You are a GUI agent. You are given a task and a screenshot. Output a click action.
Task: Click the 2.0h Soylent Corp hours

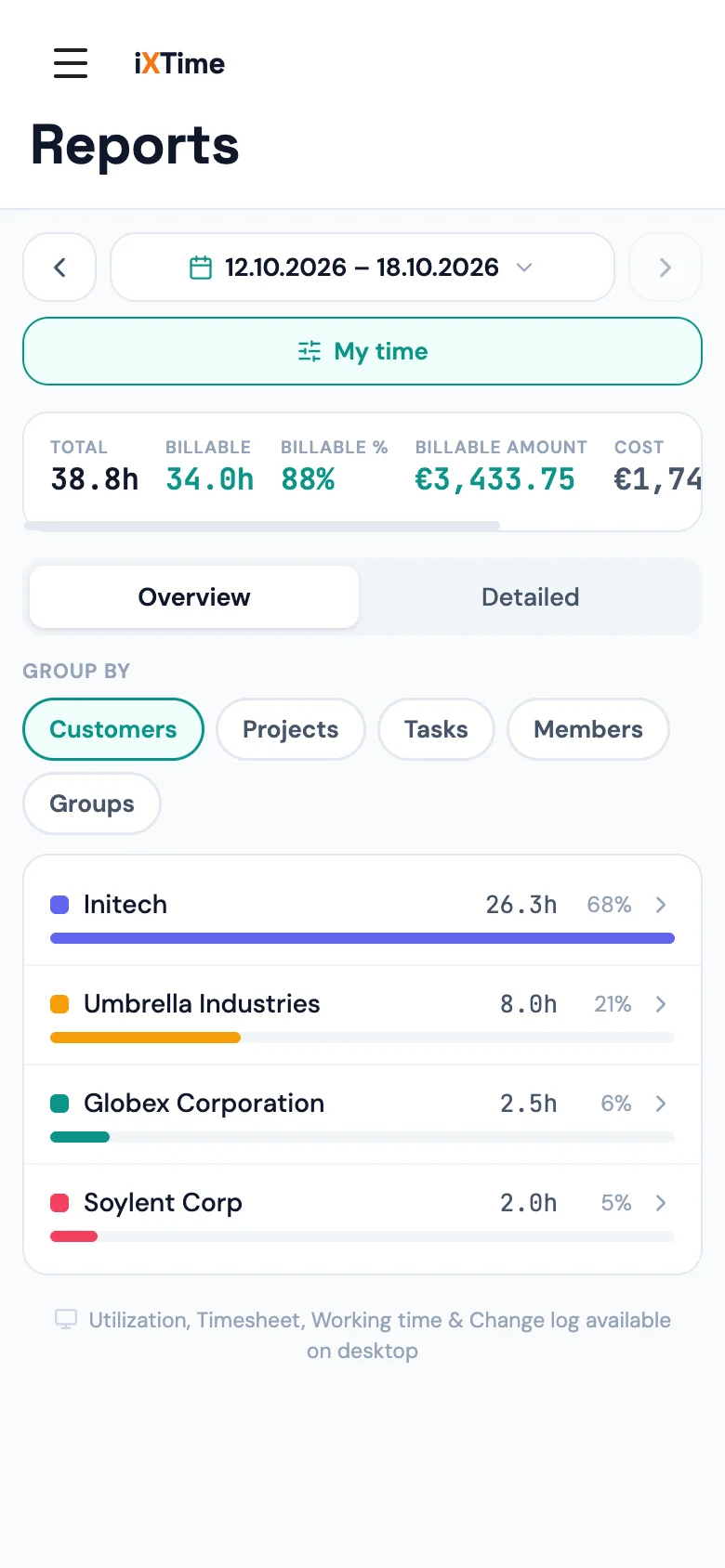529,1203
